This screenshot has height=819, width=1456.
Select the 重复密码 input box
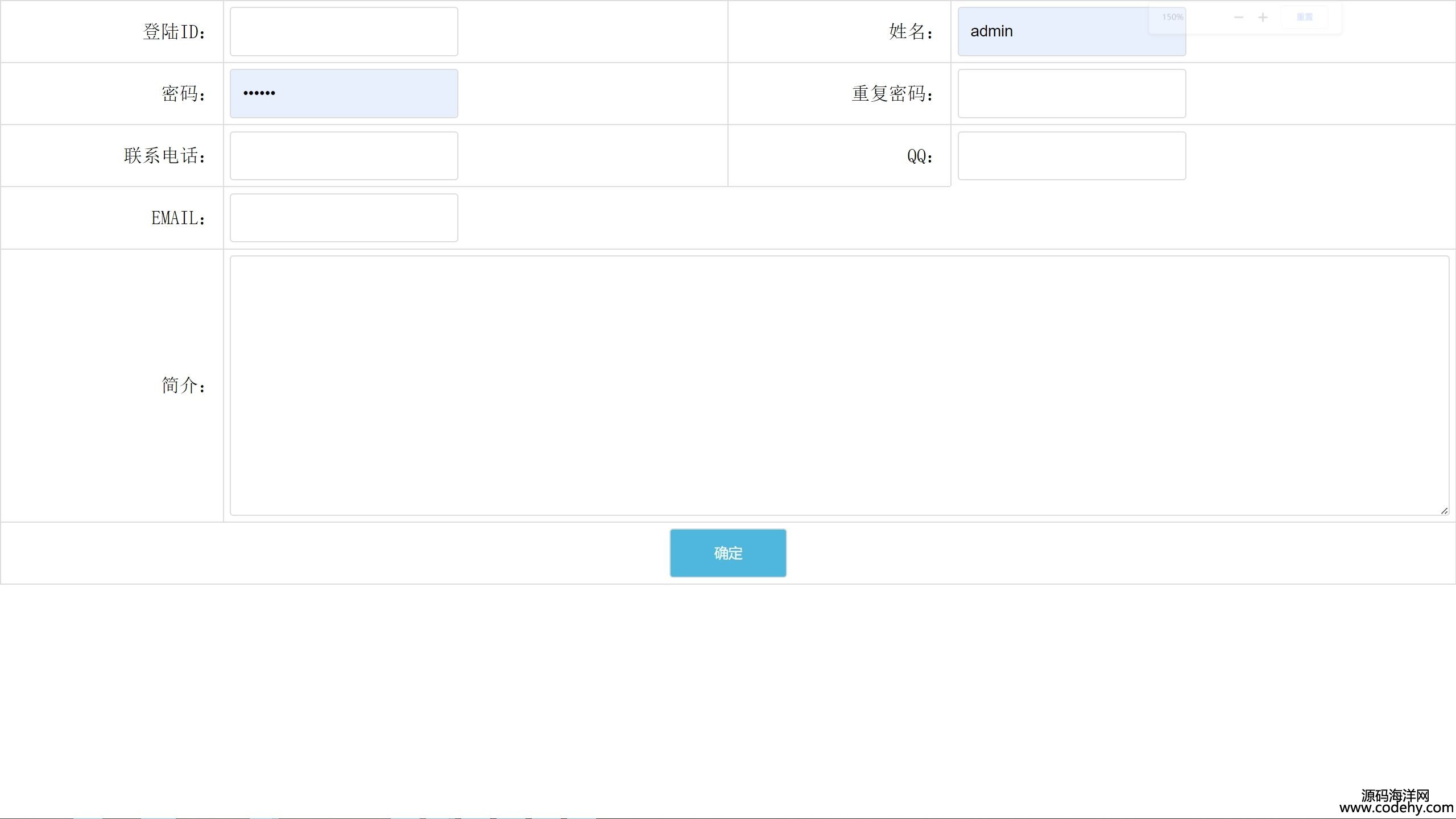[1072, 94]
